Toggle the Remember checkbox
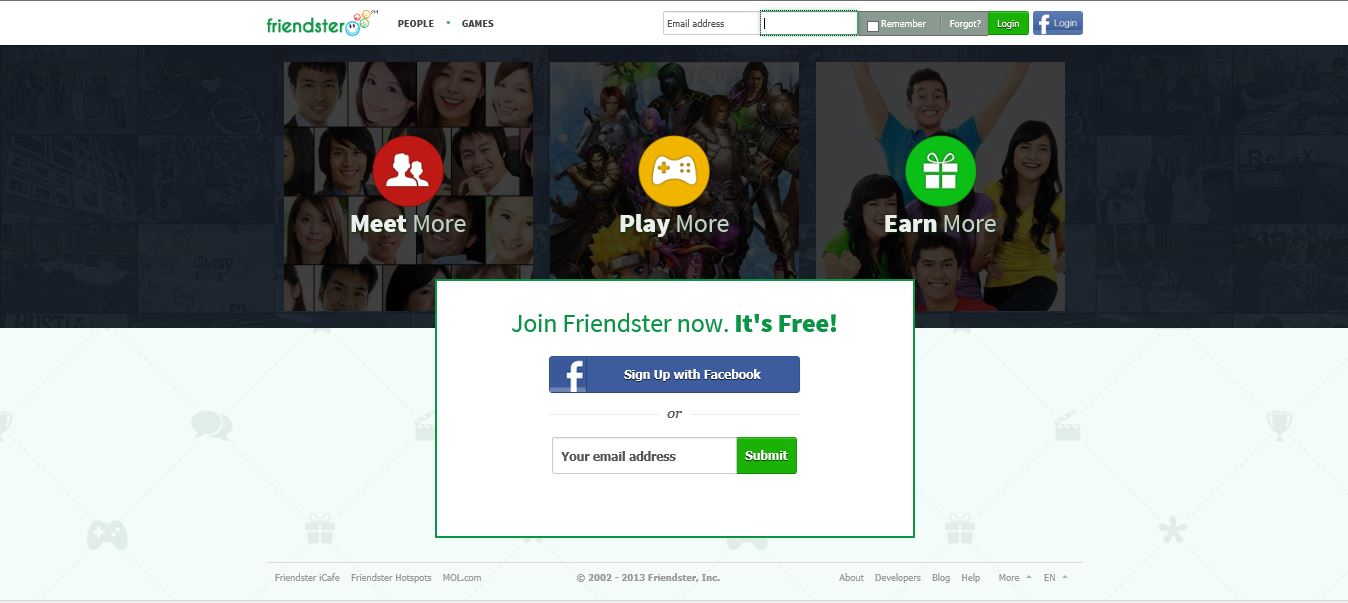Image resolution: width=1348 pixels, height=603 pixels. (x=872, y=25)
